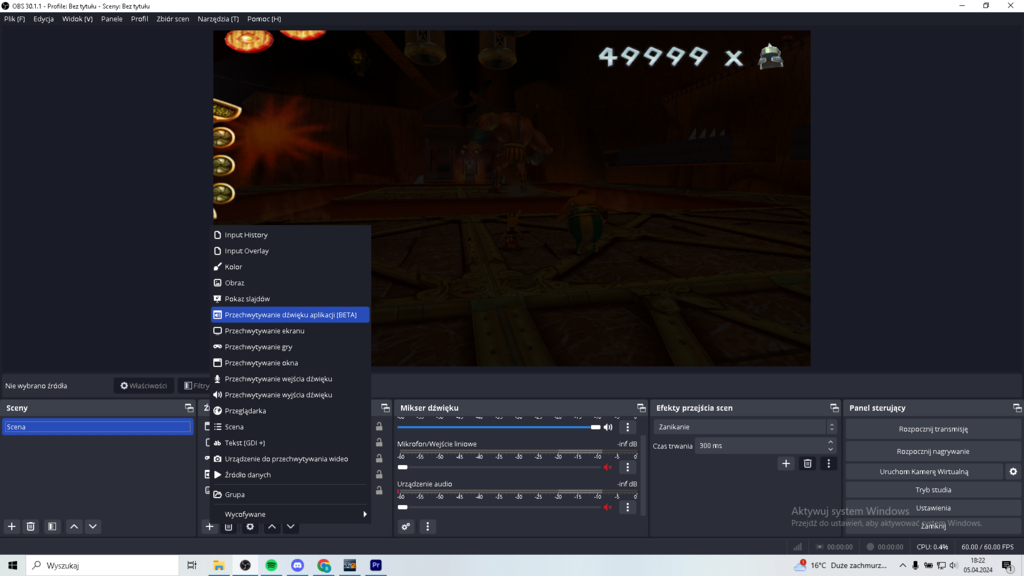Open three-dot menu for Urządzenie audio
The width and height of the screenshot is (1024, 576).
628,507
